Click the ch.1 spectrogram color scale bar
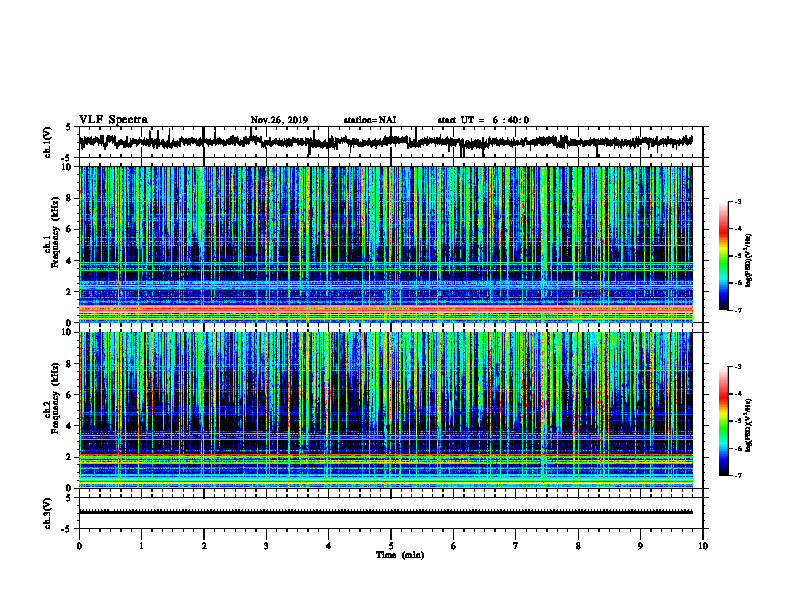The height and width of the screenshot is (612, 792). click(723, 256)
